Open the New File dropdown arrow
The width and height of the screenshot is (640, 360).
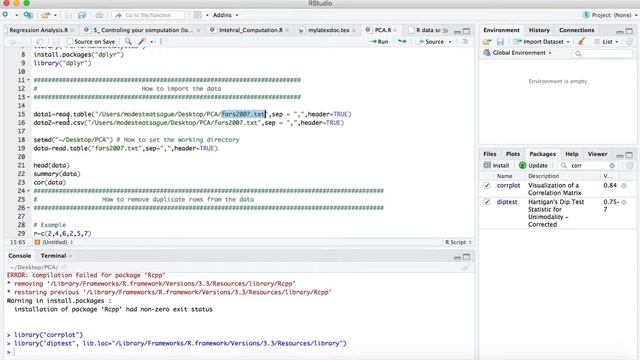(x=17, y=15)
